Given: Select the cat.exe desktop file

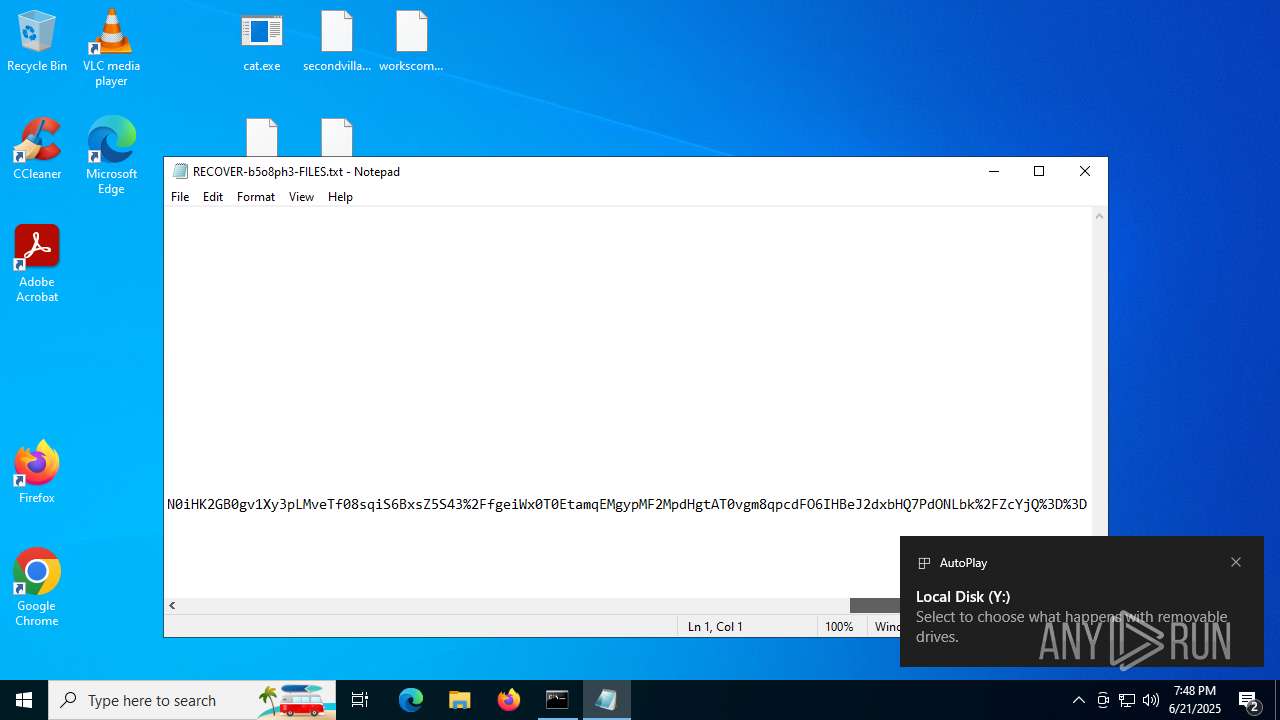Looking at the screenshot, I should coord(262,41).
